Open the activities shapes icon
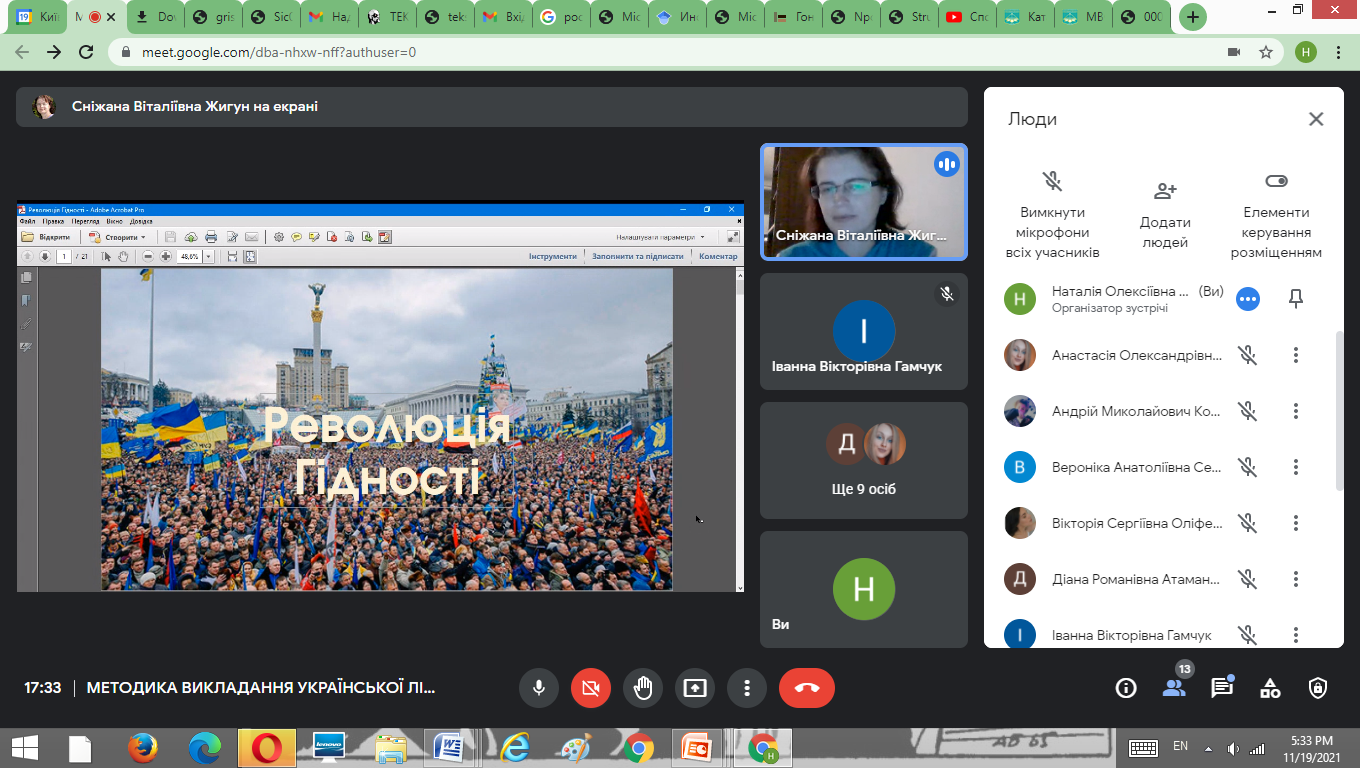Screen dimensions: 1360x768 click(x=1270, y=688)
